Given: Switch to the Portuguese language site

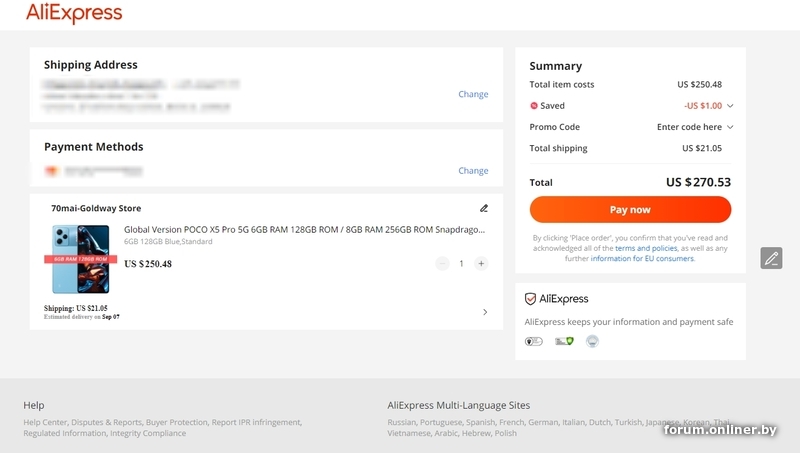Looking at the screenshot, I should pyautogui.click(x=441, y=422).
